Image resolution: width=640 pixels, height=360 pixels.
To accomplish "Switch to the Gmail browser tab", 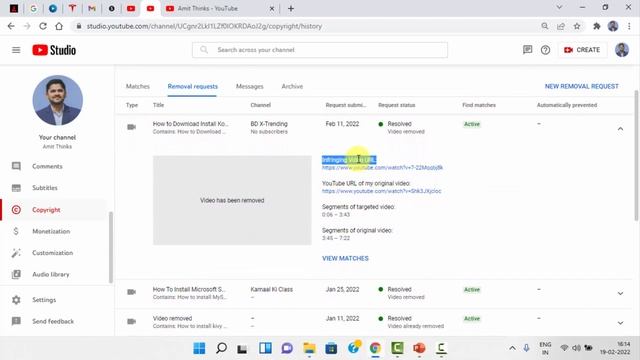I will (x=92, y=8).
